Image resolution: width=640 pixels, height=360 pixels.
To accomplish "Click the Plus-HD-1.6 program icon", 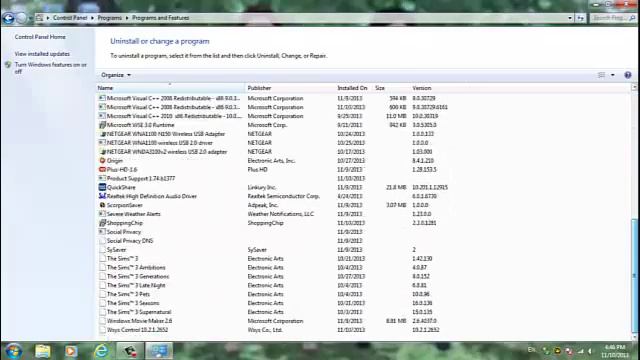I will click(x=102, y=169).
